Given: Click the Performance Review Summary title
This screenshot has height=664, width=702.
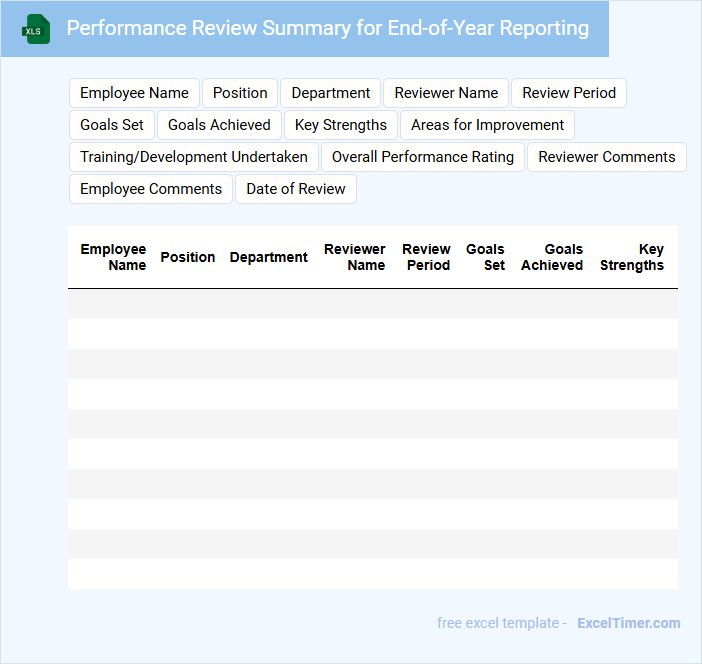Looking at the screenshot, I should tap(327, 28).
